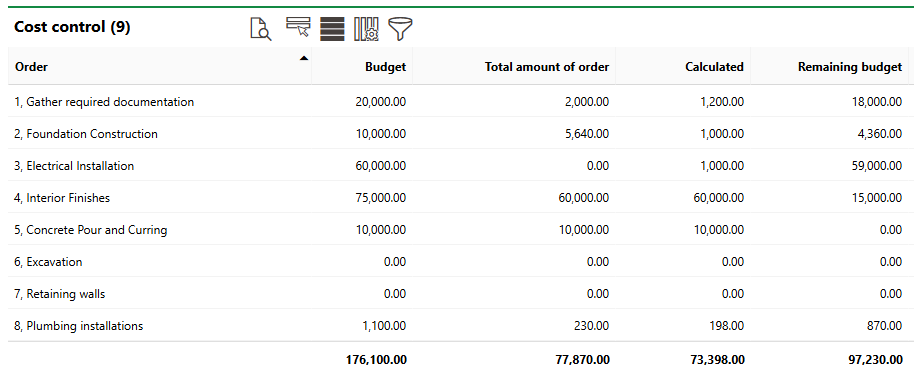Viewport: 914px width, 376px height.
Task: Click the 20,000.00 budget for Gather required documentation
Action: pyautogui.click(x=381, y=102)
